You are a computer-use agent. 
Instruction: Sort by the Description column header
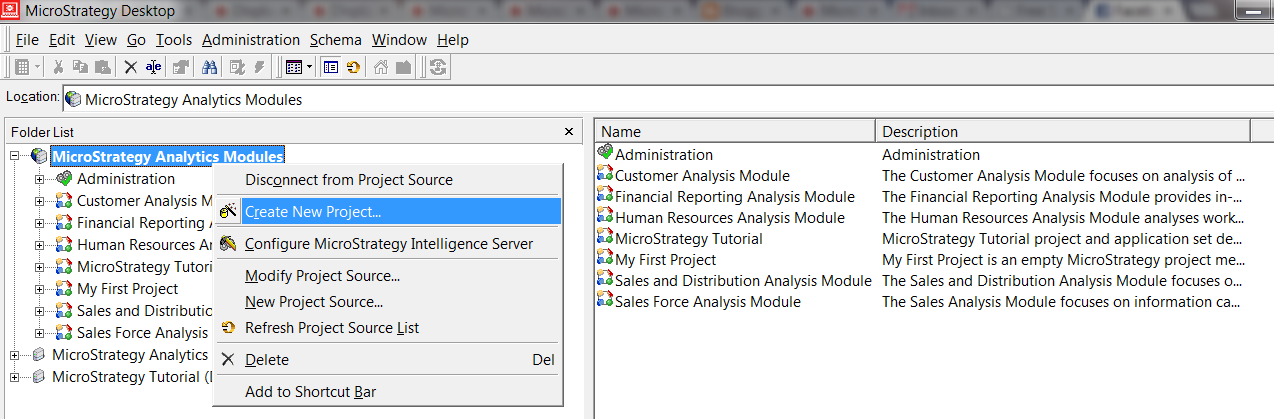(x=1063, y=131)
